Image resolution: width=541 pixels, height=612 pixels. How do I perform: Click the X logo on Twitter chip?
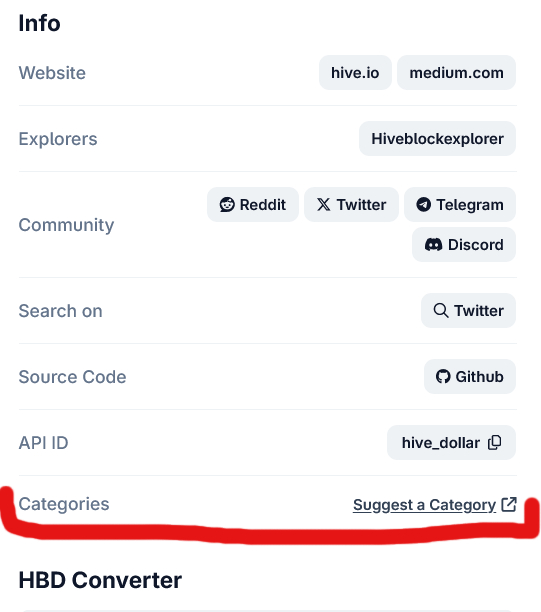click(x=324, y=205)
